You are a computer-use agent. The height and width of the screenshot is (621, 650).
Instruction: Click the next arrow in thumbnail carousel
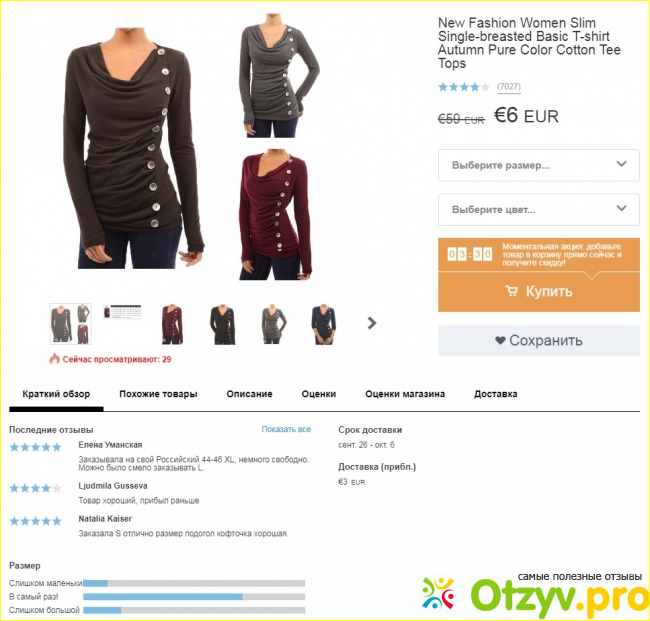click(x=372, y=323)
